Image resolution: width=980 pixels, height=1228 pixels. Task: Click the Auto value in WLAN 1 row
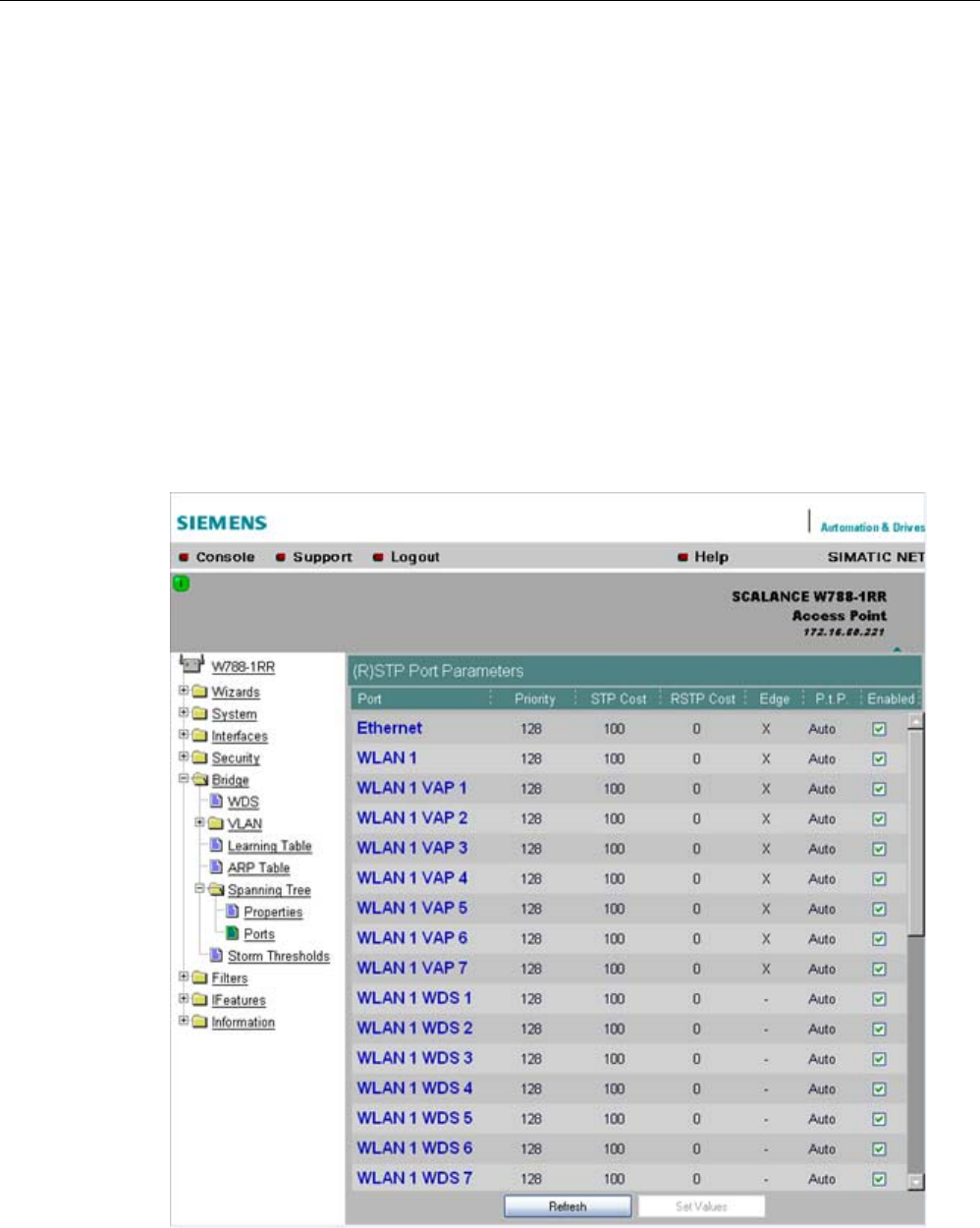pos(822,759)
